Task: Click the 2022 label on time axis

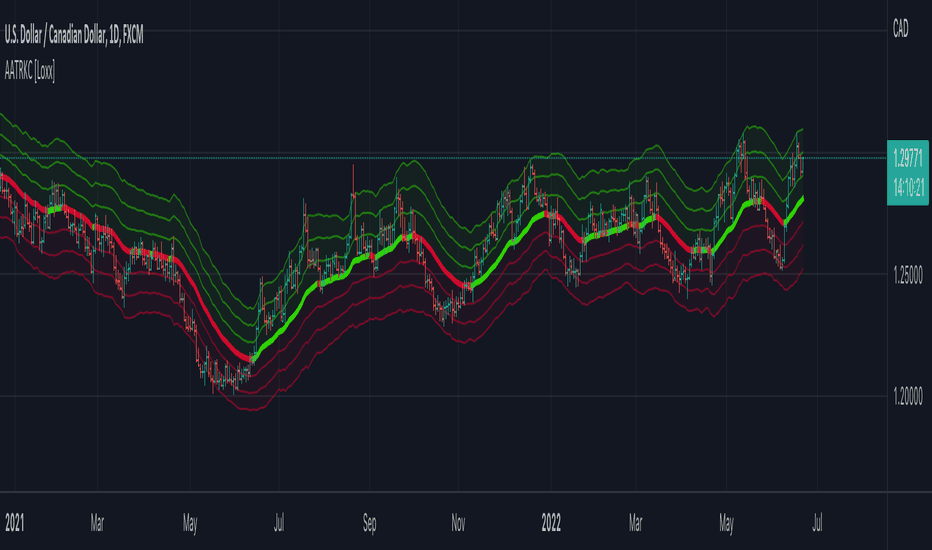Action: 551,523
